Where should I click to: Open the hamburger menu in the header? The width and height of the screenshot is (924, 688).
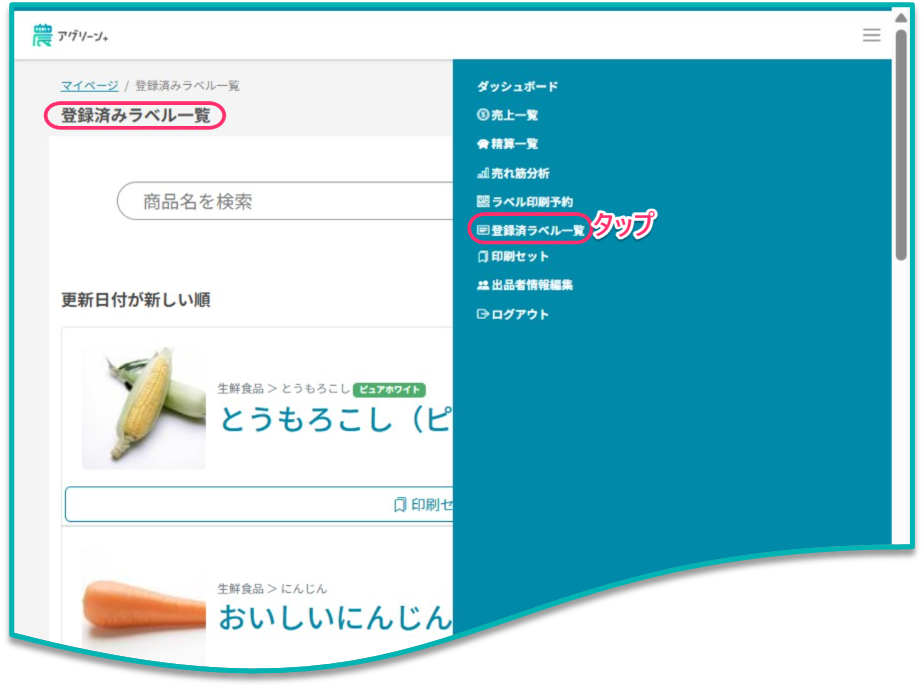871,35
